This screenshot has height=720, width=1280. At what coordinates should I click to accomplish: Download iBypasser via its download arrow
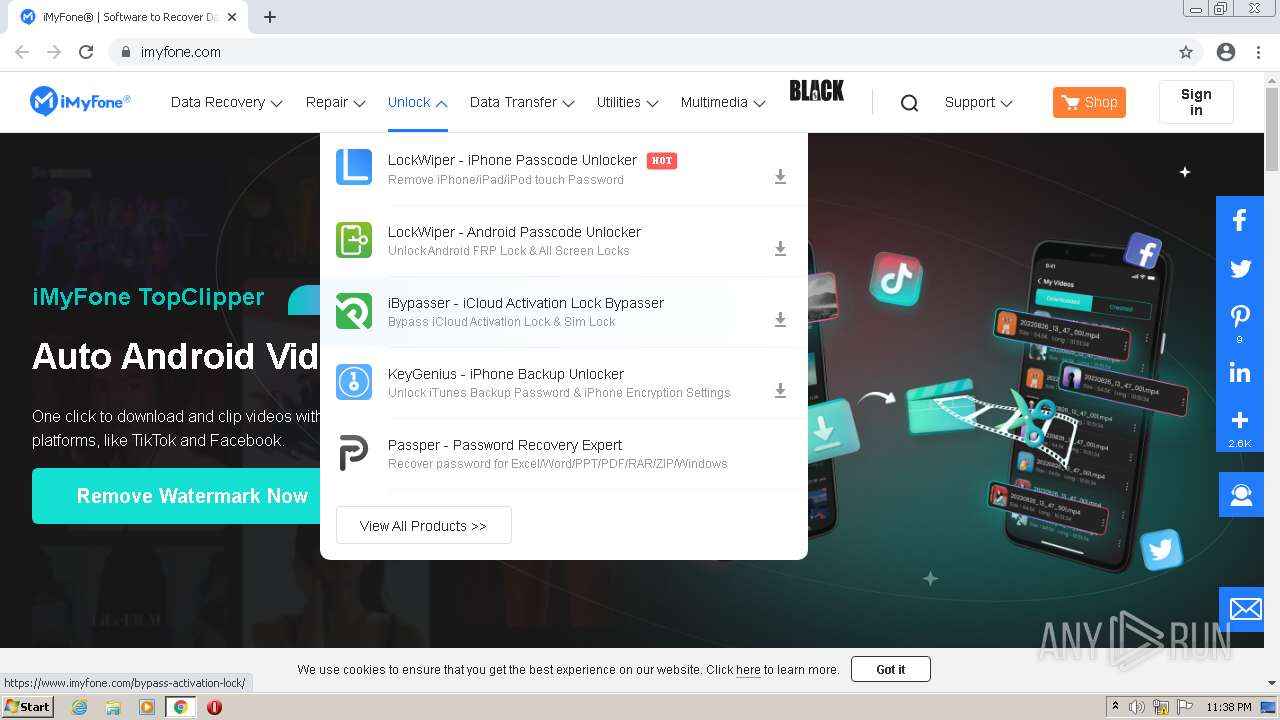[x=780, y=320]
